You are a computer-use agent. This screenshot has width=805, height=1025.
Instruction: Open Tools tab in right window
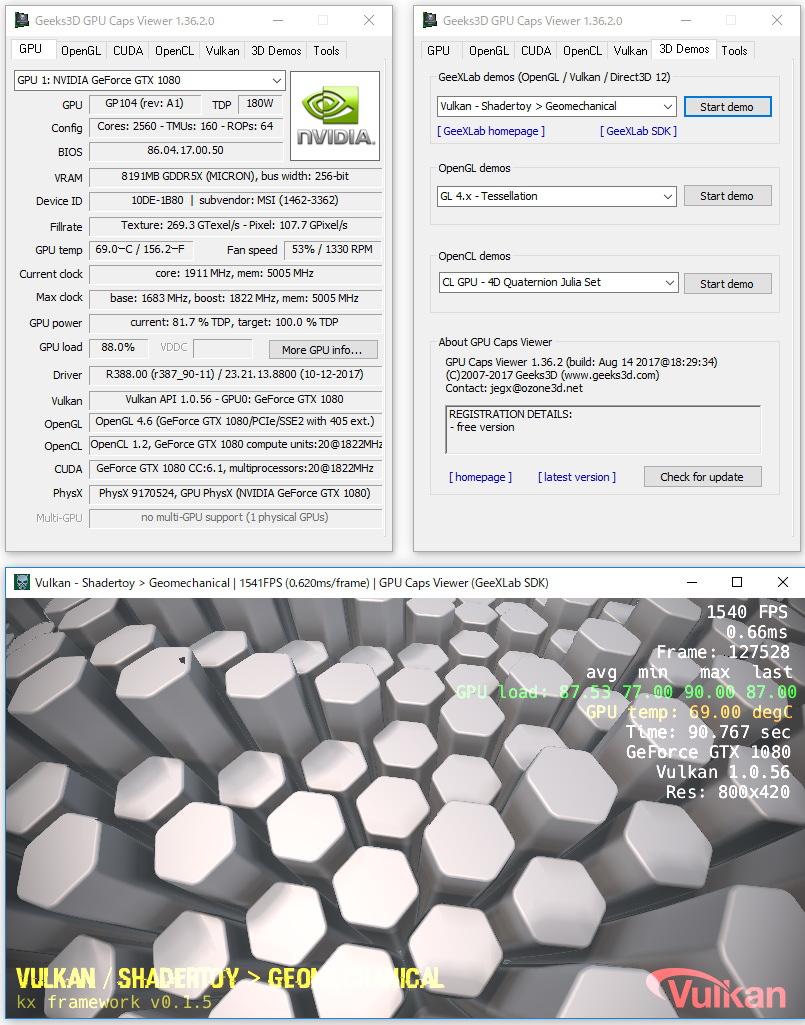click(x=734, y=51)
